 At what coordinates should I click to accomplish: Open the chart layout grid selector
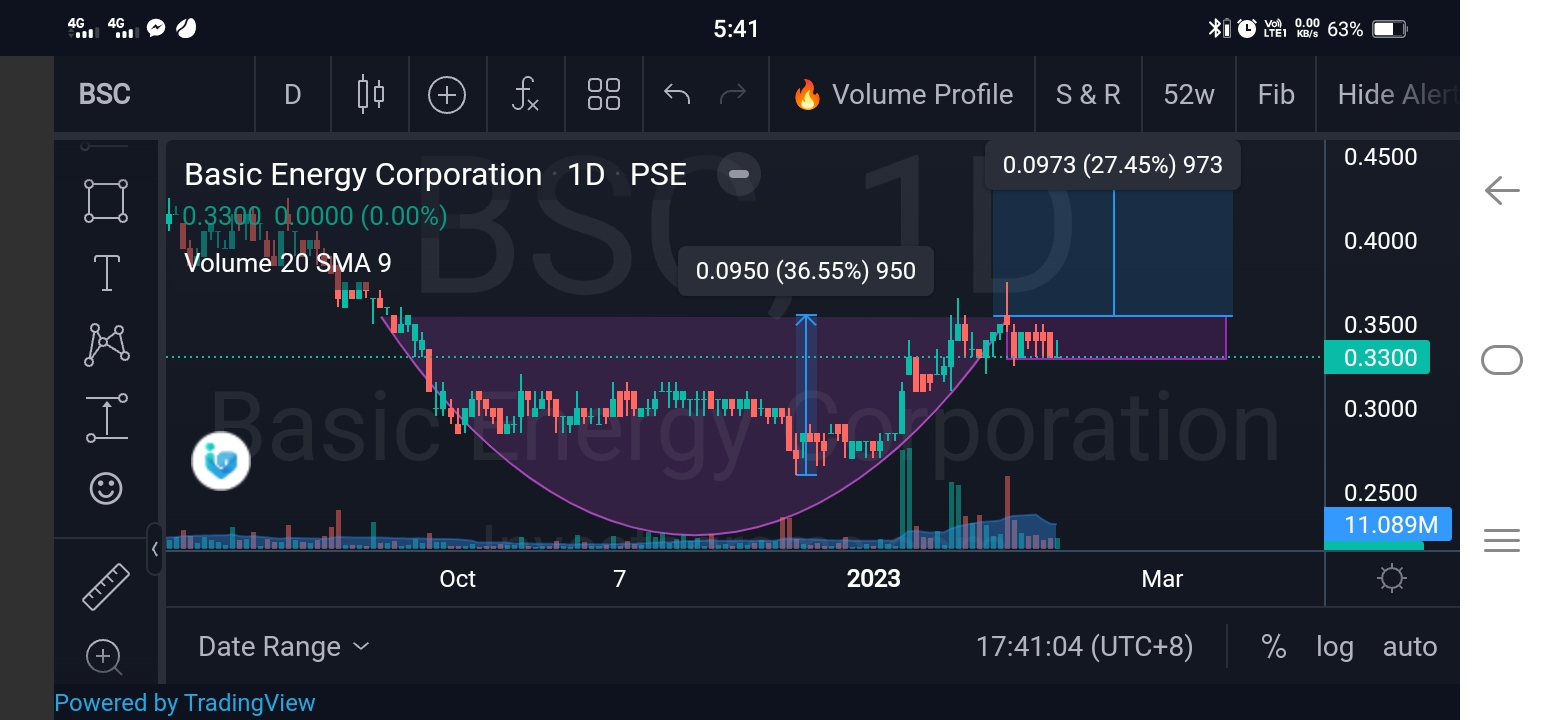click(603, 94)
